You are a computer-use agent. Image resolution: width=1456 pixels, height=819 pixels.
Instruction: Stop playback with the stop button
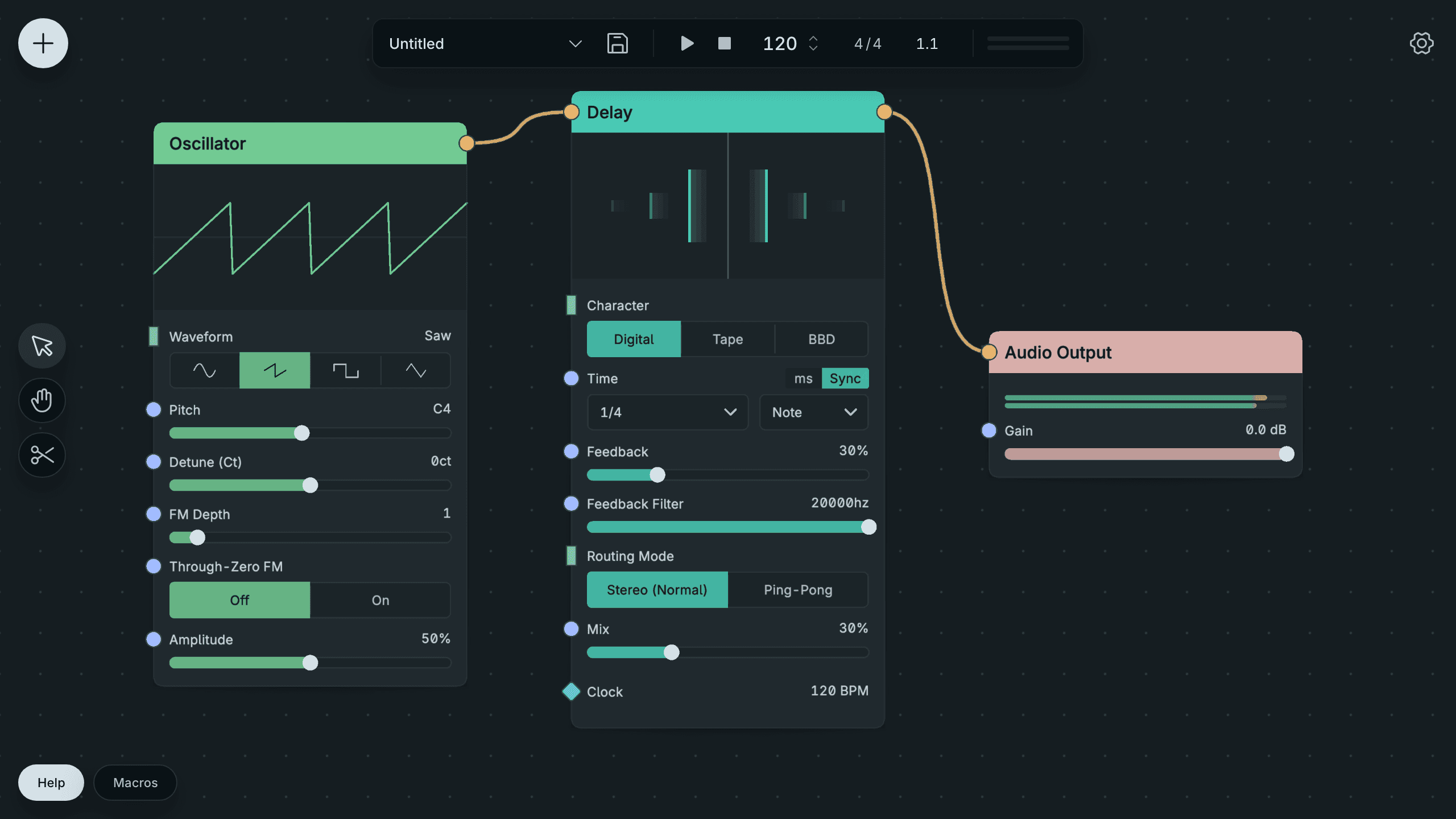coord(724,43)
